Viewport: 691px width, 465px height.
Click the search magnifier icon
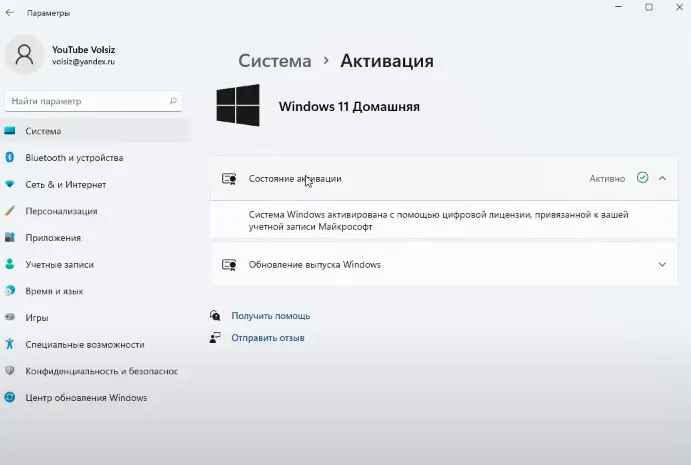tap(173, 101)
